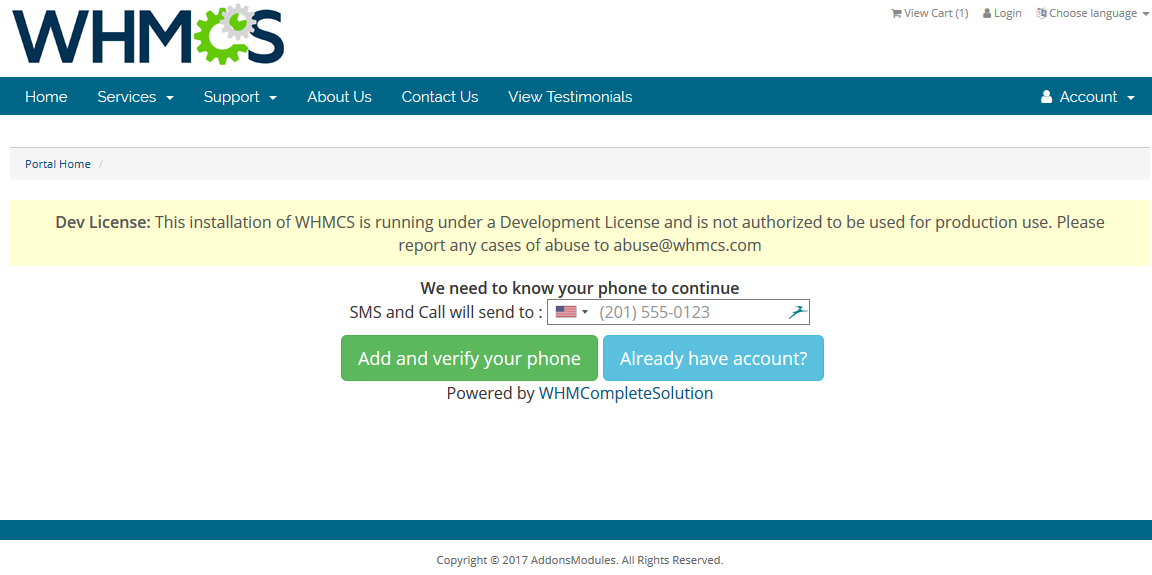Open the WHMCompleteSolution link

click(626, 394)
